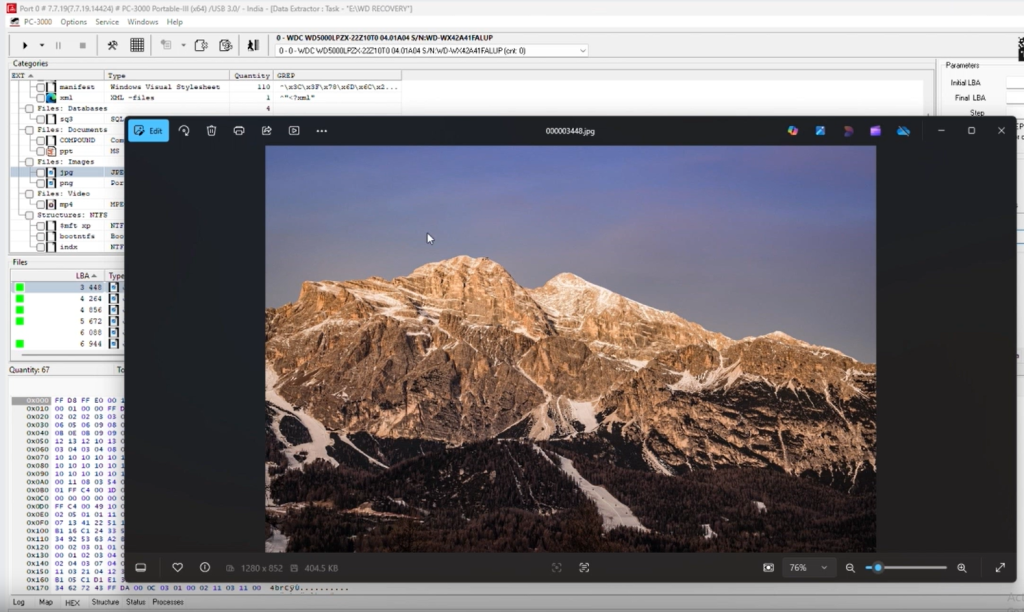The image size is (1024, 612).
Task: Tick the mp4 checkbox under Files: Video
Action: point(41,204)
